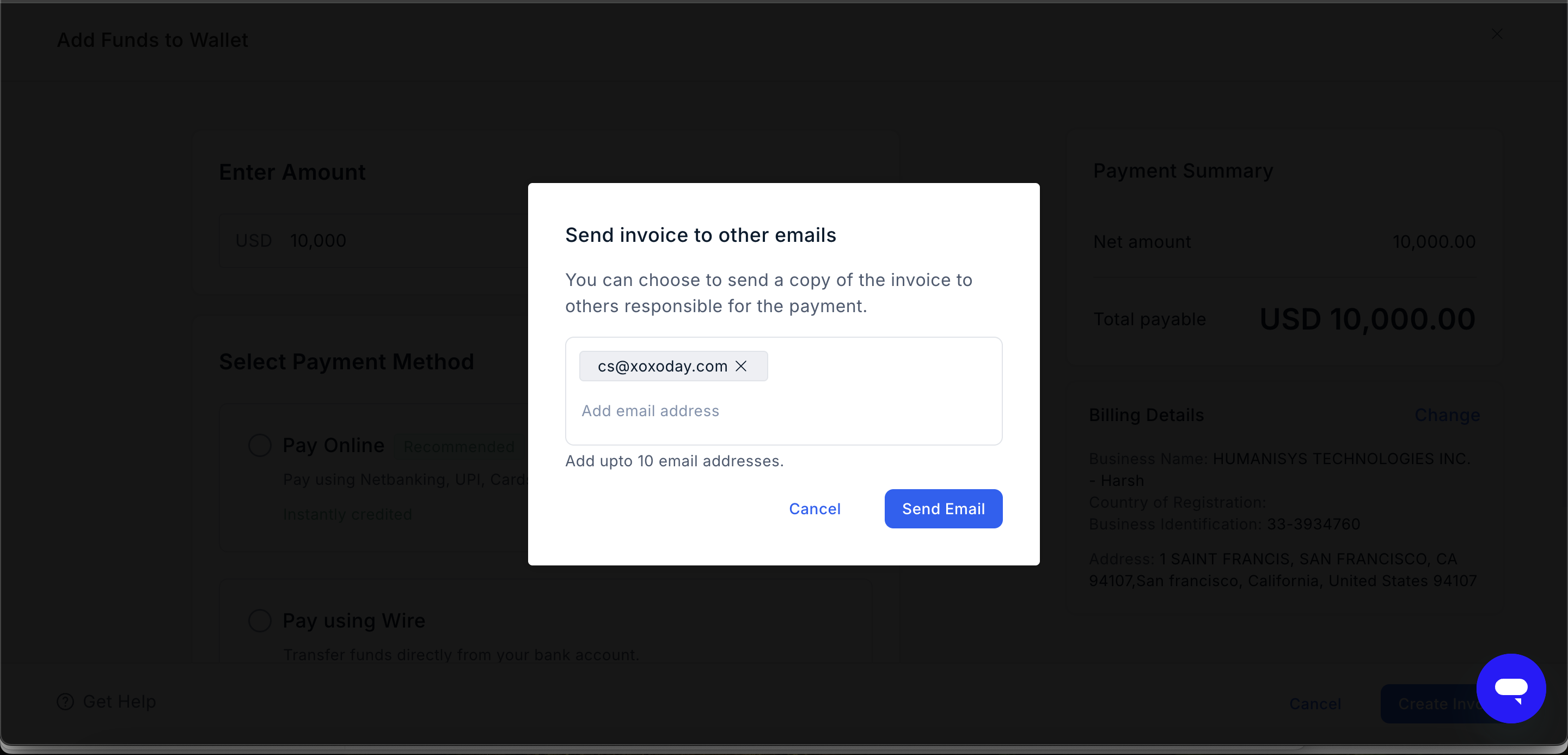The width and height of the screenshot is (1568, 755).
Task: Click the 'Add upto 10 email addresses.' note
Action: click(675, 461)
